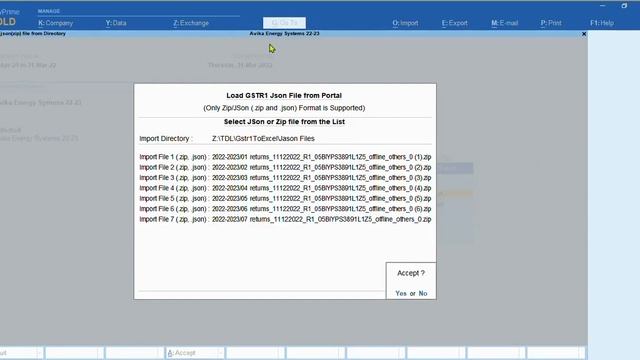Select Import File 2 zip entry
This screenshot has height=360, width=640.
coord(322,167)
